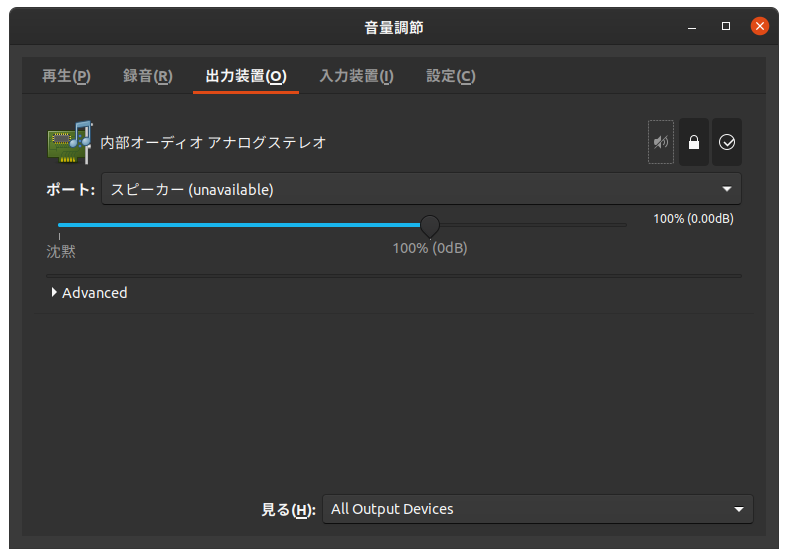Open the 入力装置(I) tab

pos(356,76)
